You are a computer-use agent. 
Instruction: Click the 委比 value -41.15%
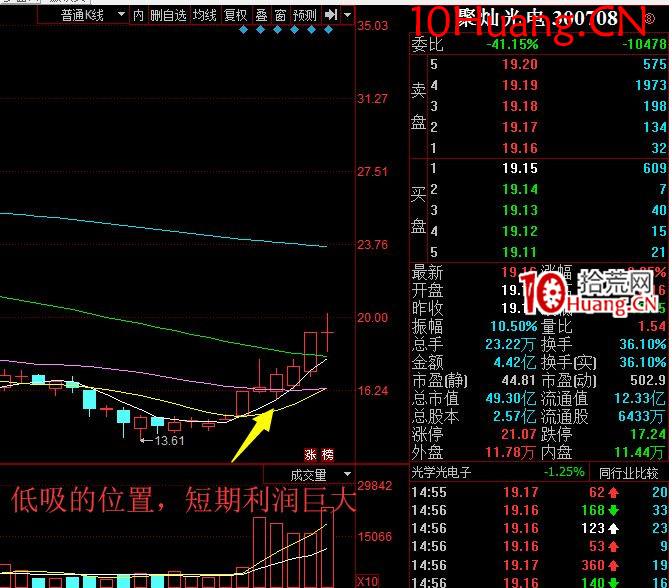[x=512, y=44]
